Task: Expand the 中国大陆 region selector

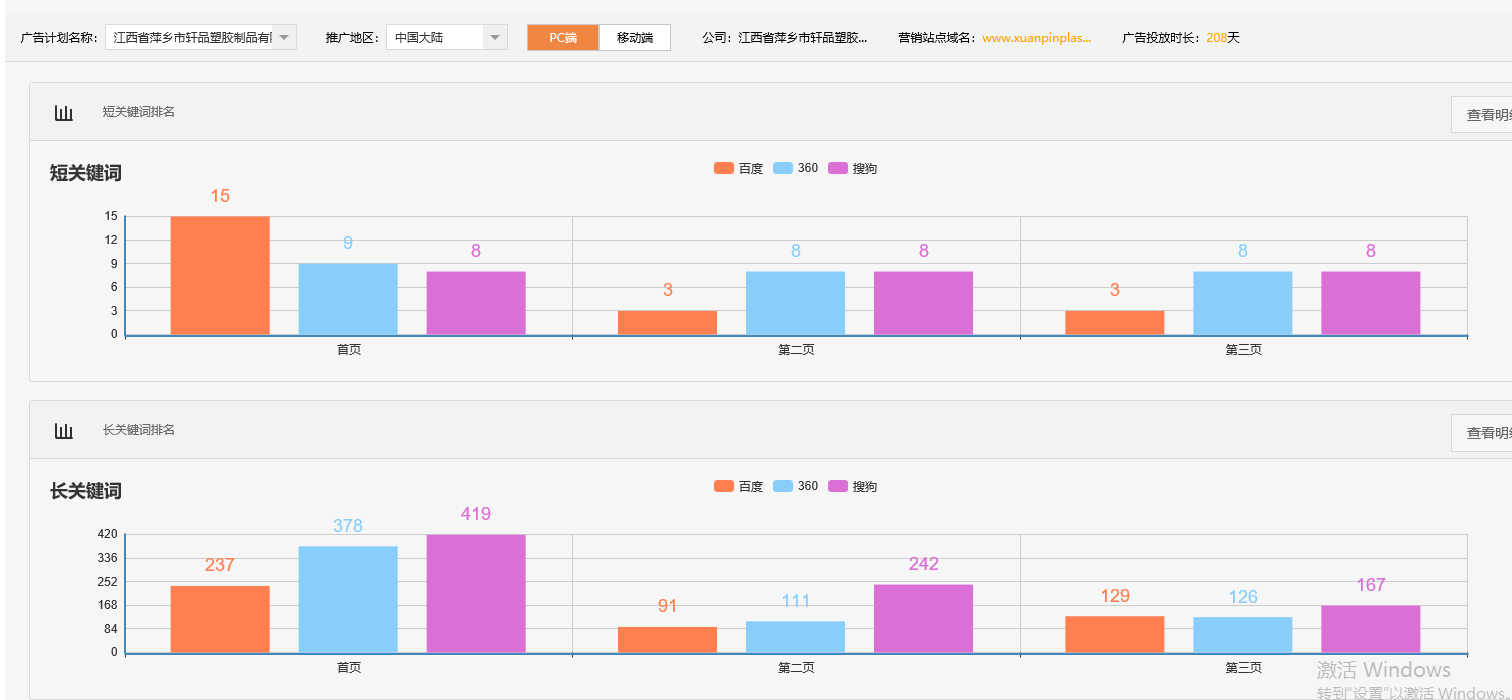Action: [494, 36]
